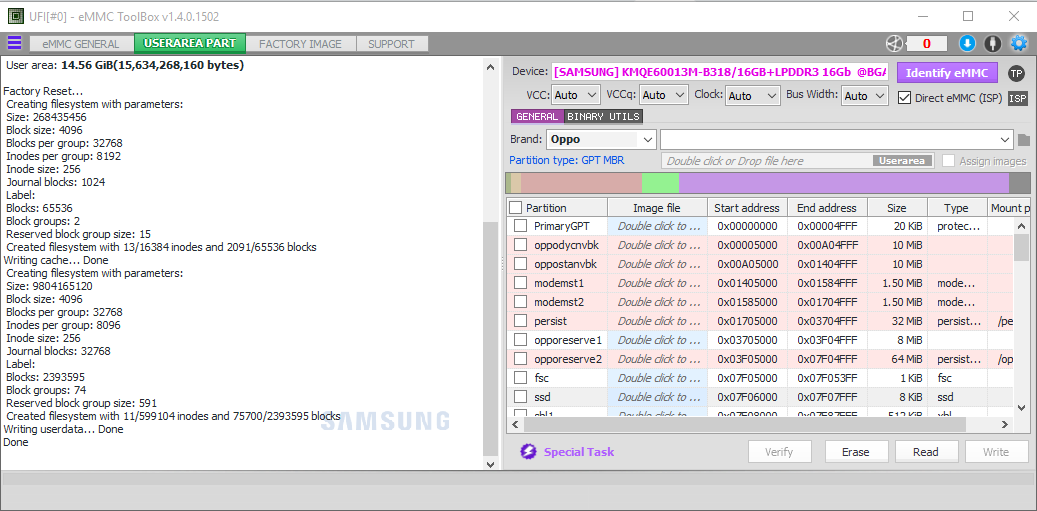Open the Bus Width dropdown
Screen dimensions: 1037x511
coord(864,95)
